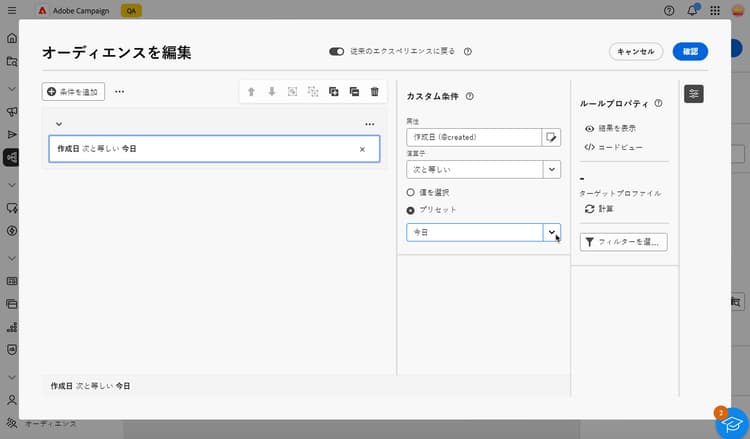The height and width of the screenshot is (439, 750).
Task: Click 結果を表示 with the eye icon
Action: pos(610,128)
